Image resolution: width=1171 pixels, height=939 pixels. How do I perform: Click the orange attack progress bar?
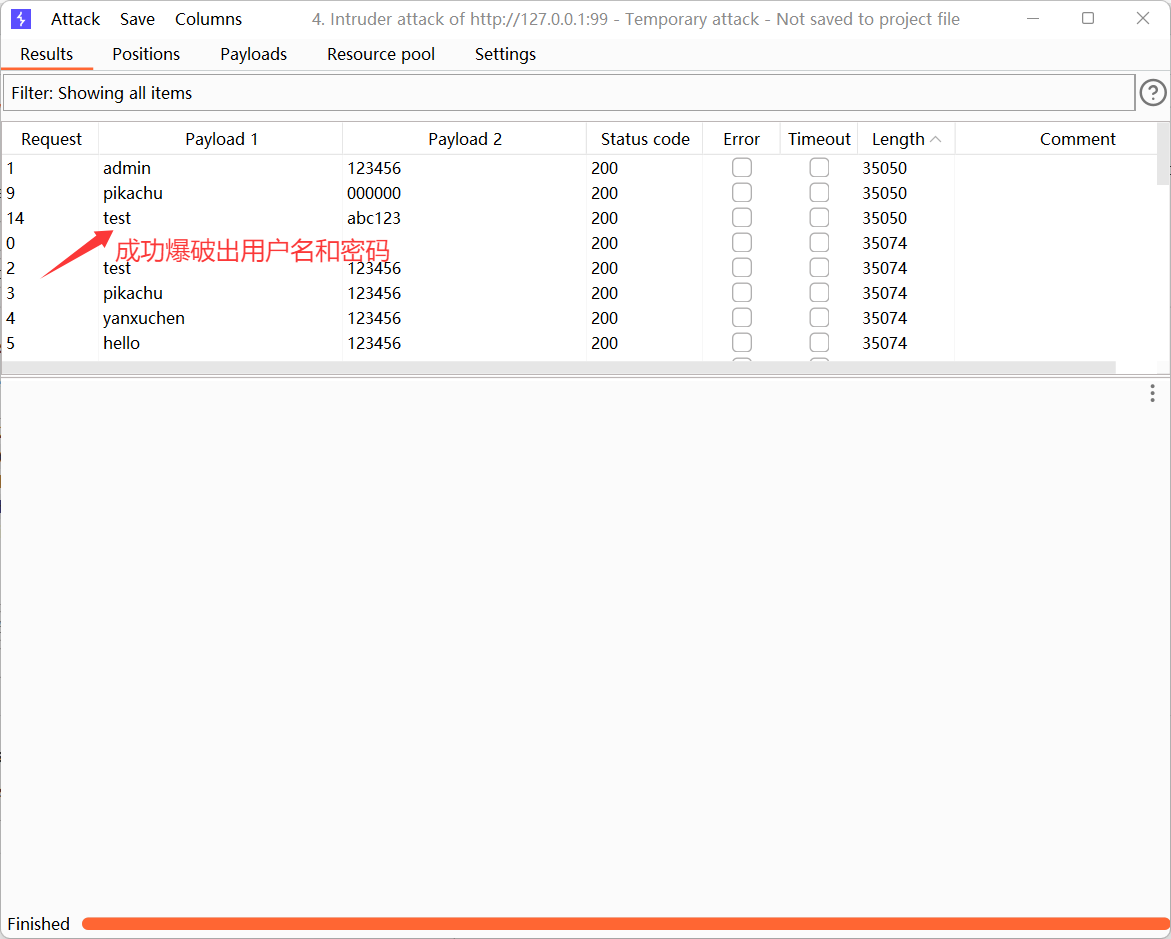click(626, 923)
